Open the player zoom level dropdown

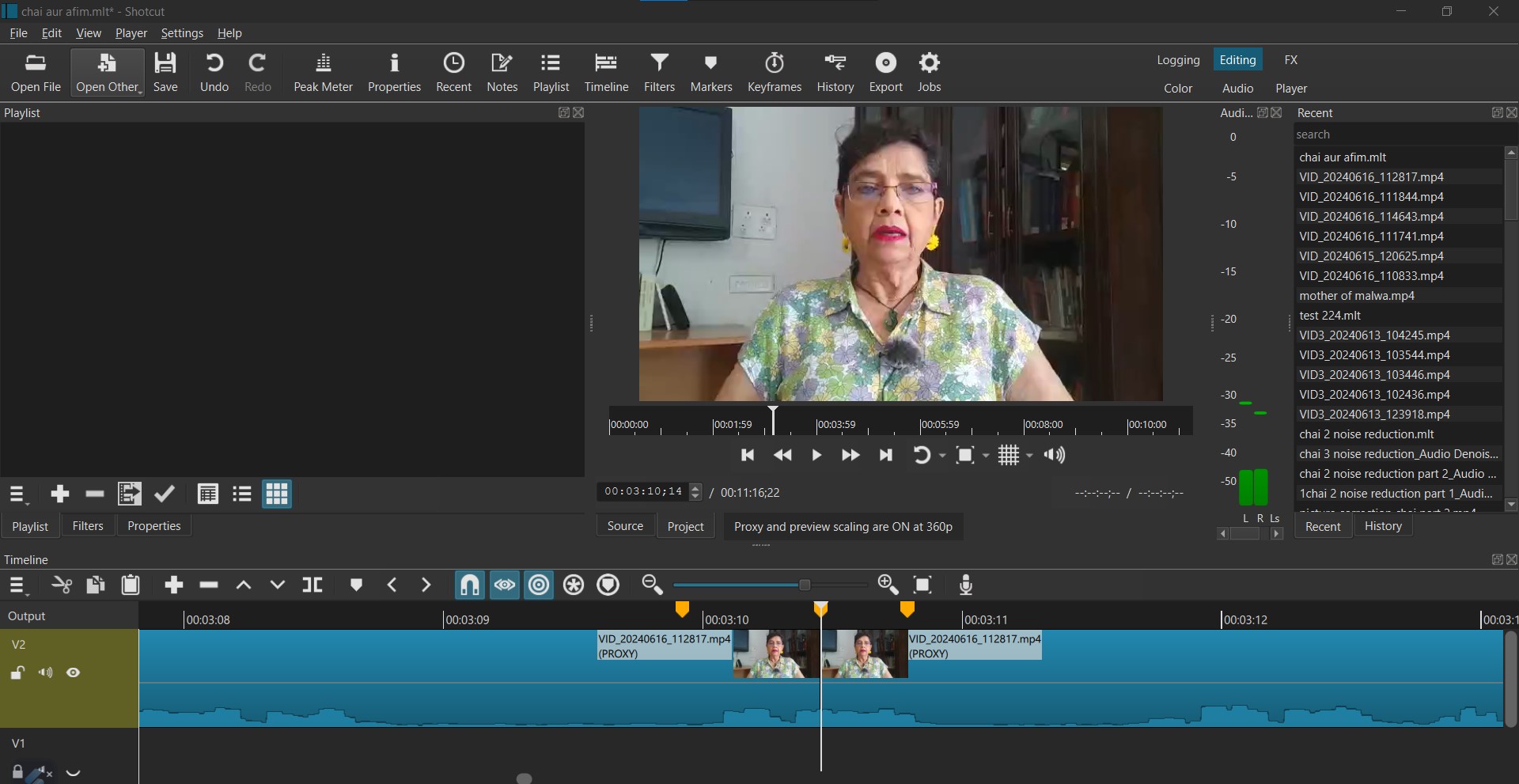click(986, 456)
